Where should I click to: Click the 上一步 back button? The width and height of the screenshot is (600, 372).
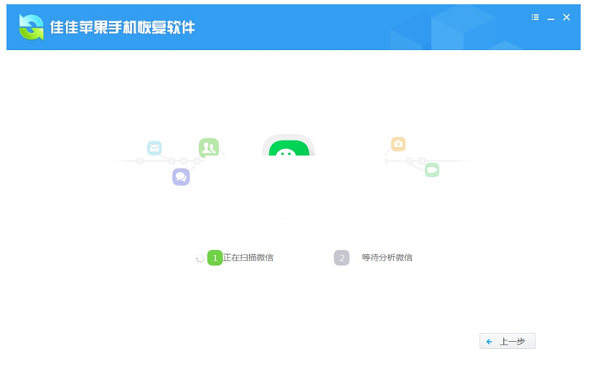pyautogui.click(x=507, y=341)
